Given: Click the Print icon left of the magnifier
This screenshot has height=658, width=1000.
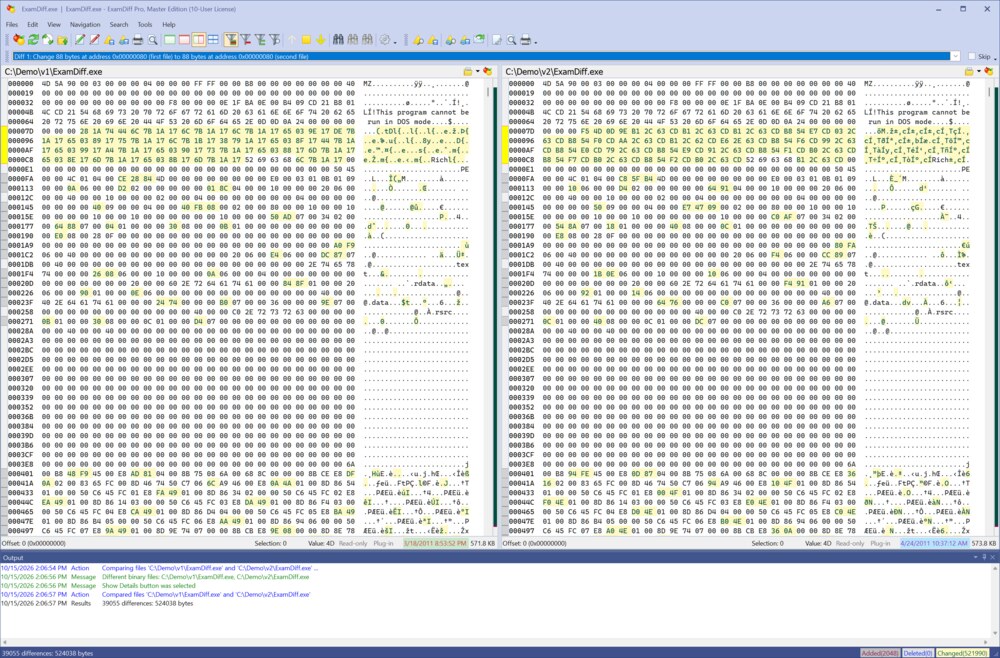Looking at the screenshot, I should 138,40.
